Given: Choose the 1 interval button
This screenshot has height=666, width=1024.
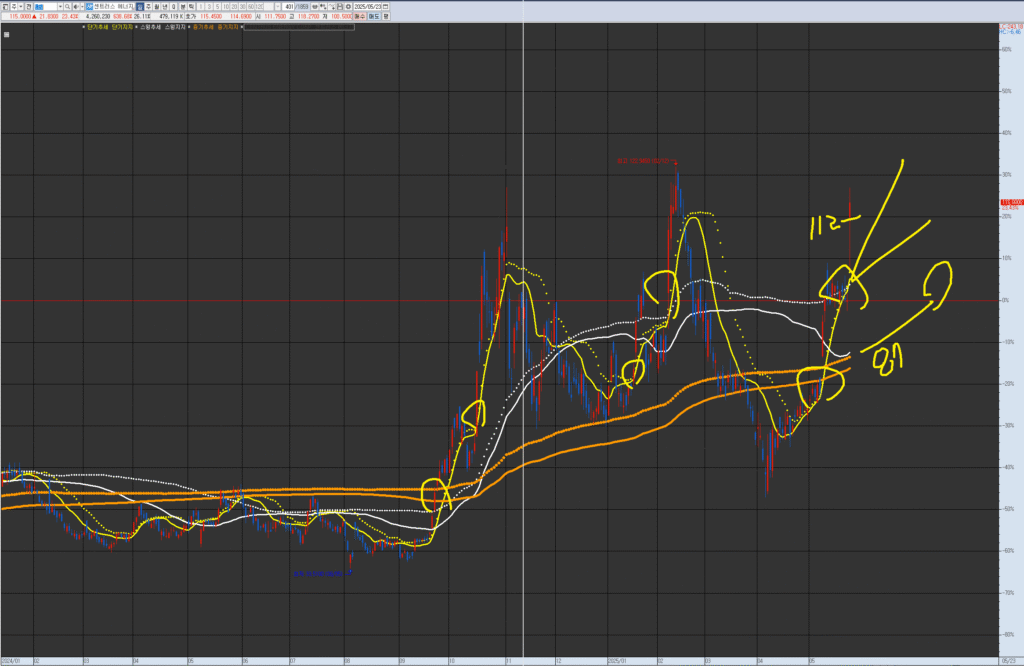Looking at the screenshot, I should (201, 7).
